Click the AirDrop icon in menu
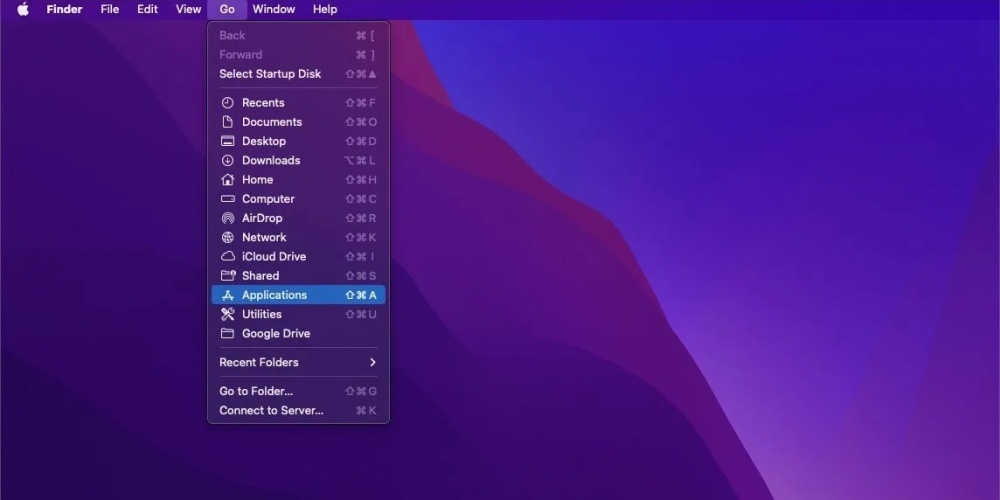The height and width of the screenshot is (500, 1000). pyautogui.click(x=227, y=218)
